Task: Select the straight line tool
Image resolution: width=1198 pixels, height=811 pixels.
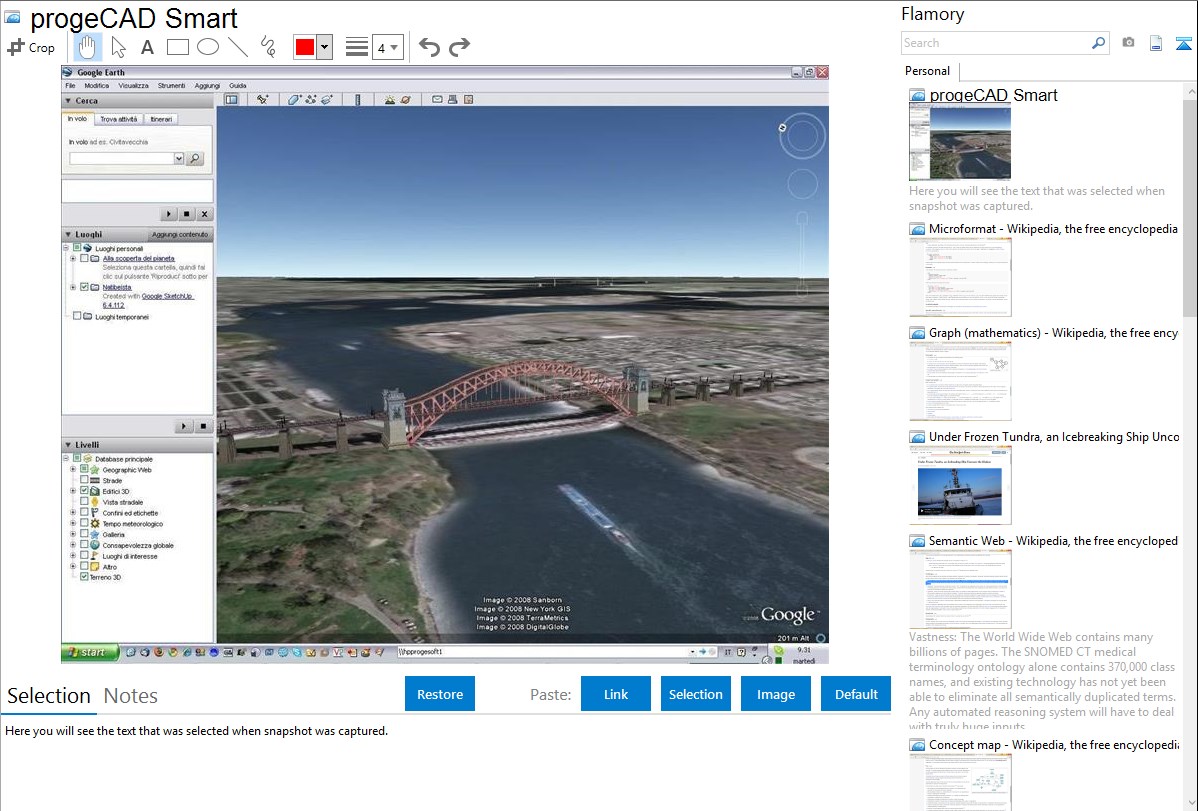Action: tap(237, 47)
